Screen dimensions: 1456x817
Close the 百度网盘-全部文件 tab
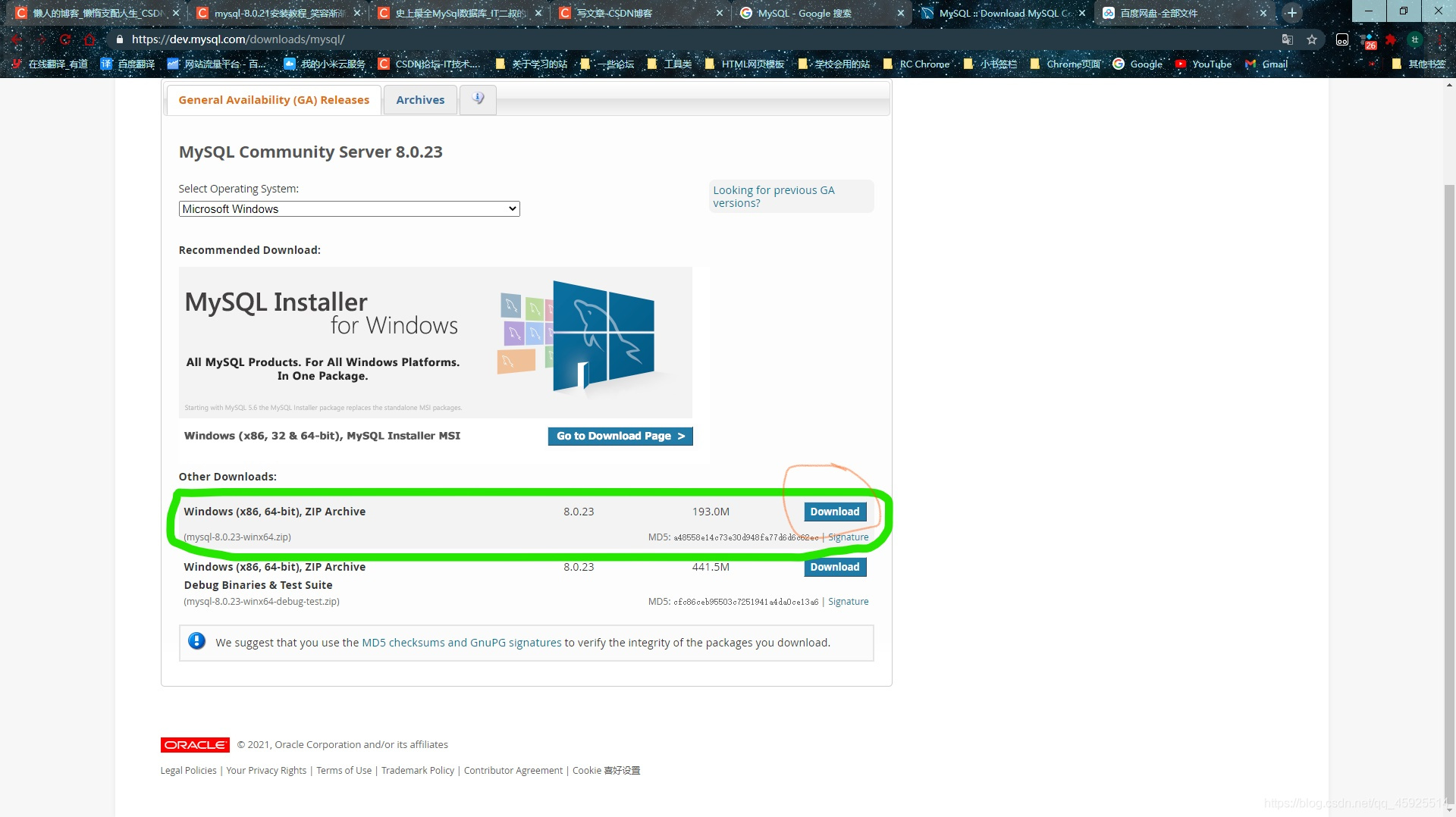point(1263,13)
